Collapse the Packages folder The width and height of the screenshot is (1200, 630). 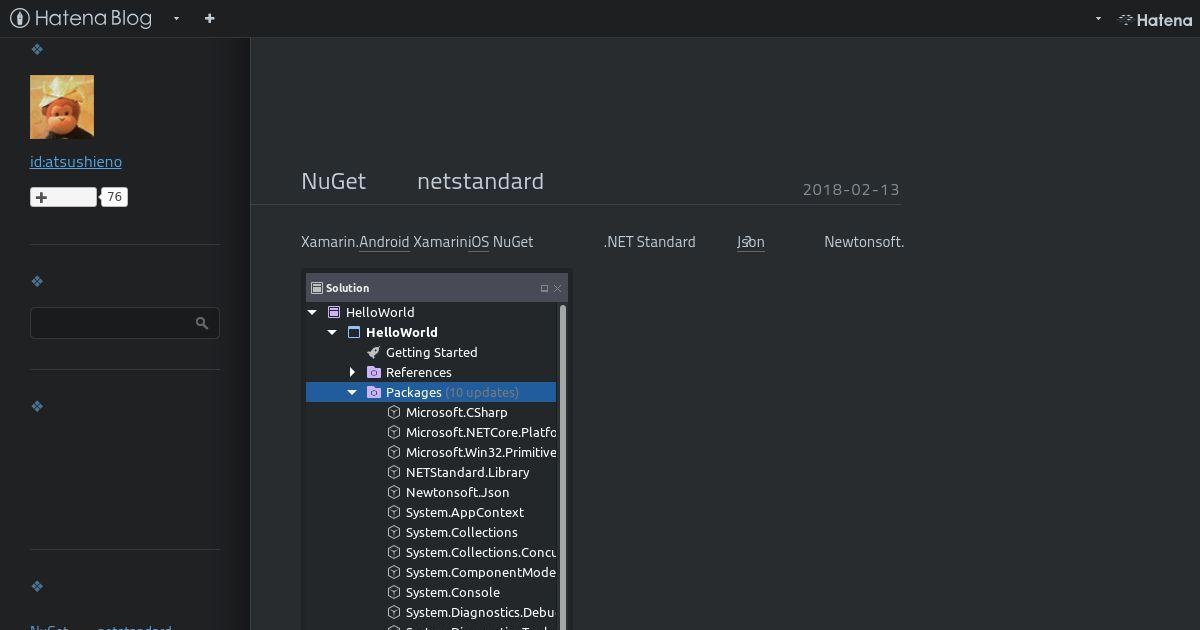[352, 392]
